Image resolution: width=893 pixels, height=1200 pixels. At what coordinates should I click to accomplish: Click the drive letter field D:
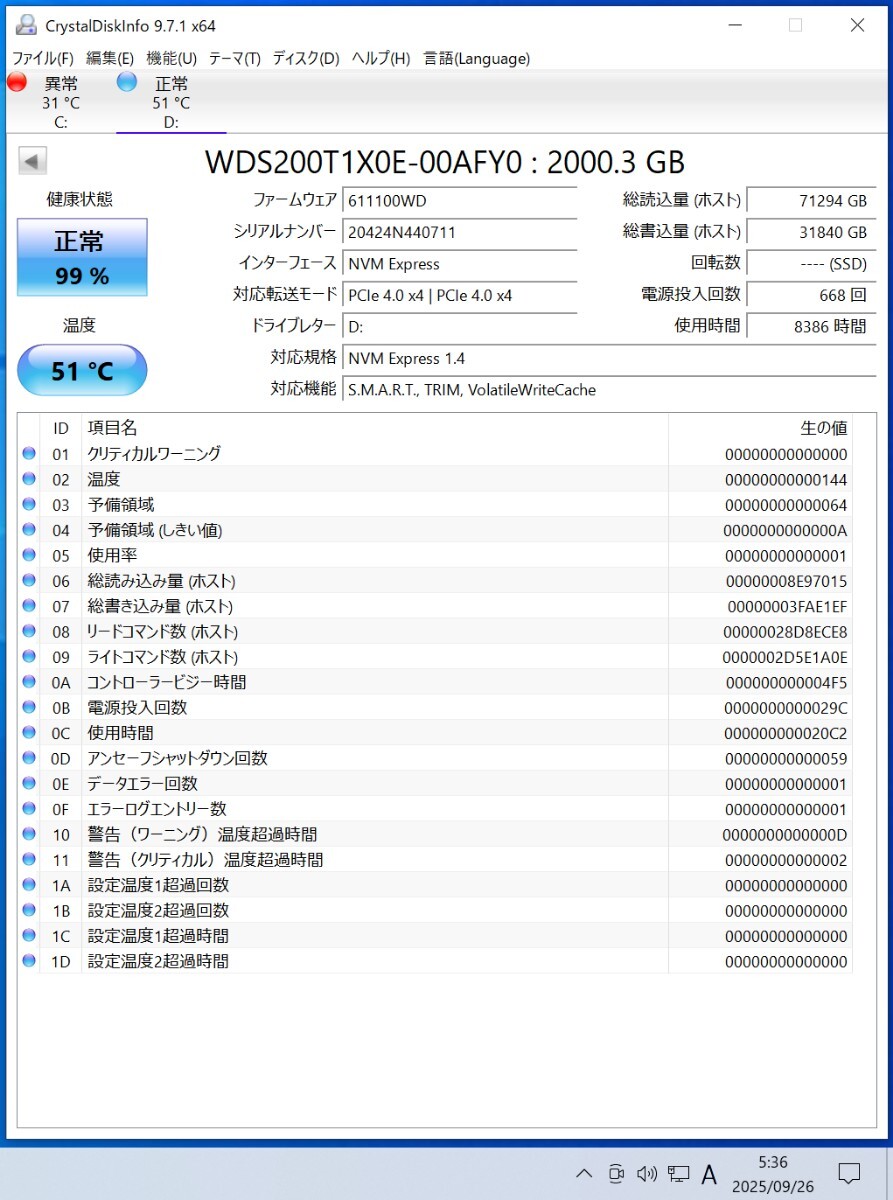459,326
